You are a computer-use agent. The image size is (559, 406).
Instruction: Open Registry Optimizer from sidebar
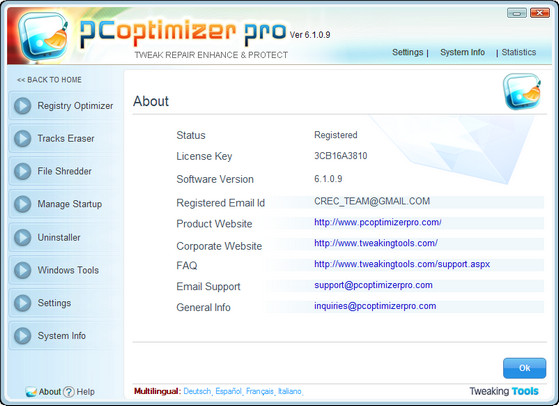tap(65, 106)
